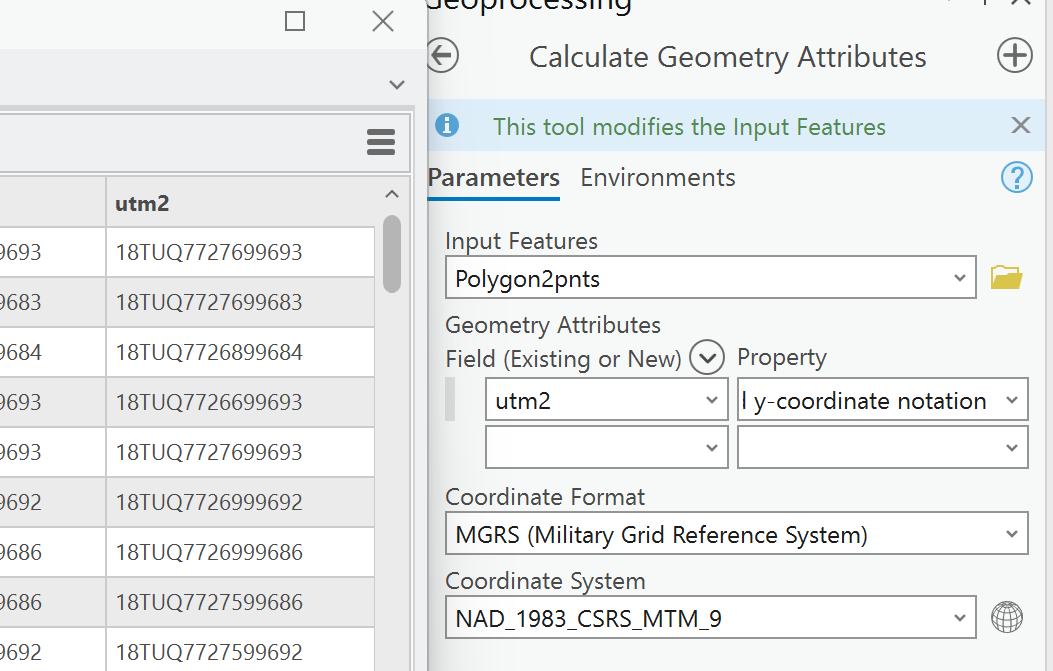The width and height of the screenshot is (1053, 671).
Task: Open the Property y-coordinate notation dropdown
Action: pos(1011,401)
